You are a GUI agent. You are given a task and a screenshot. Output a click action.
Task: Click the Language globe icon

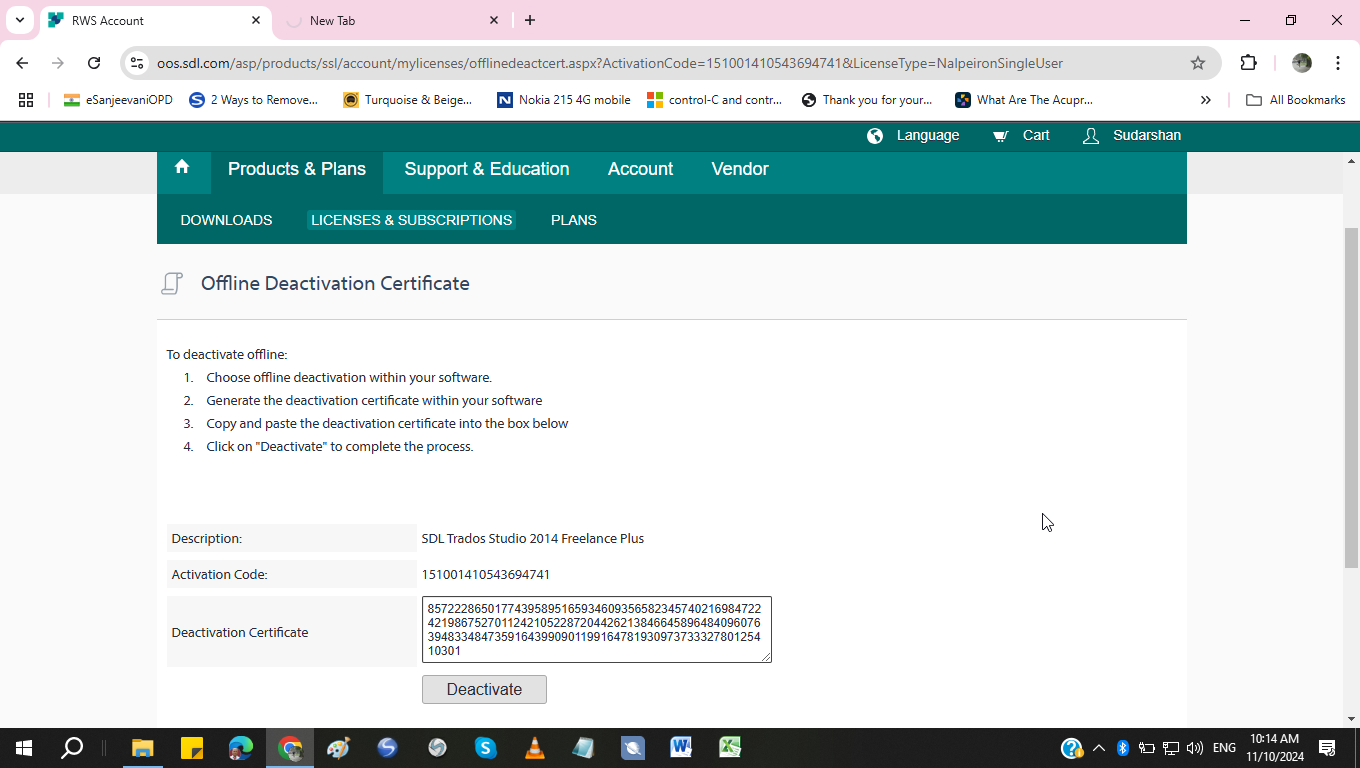[x=875, y=136]
